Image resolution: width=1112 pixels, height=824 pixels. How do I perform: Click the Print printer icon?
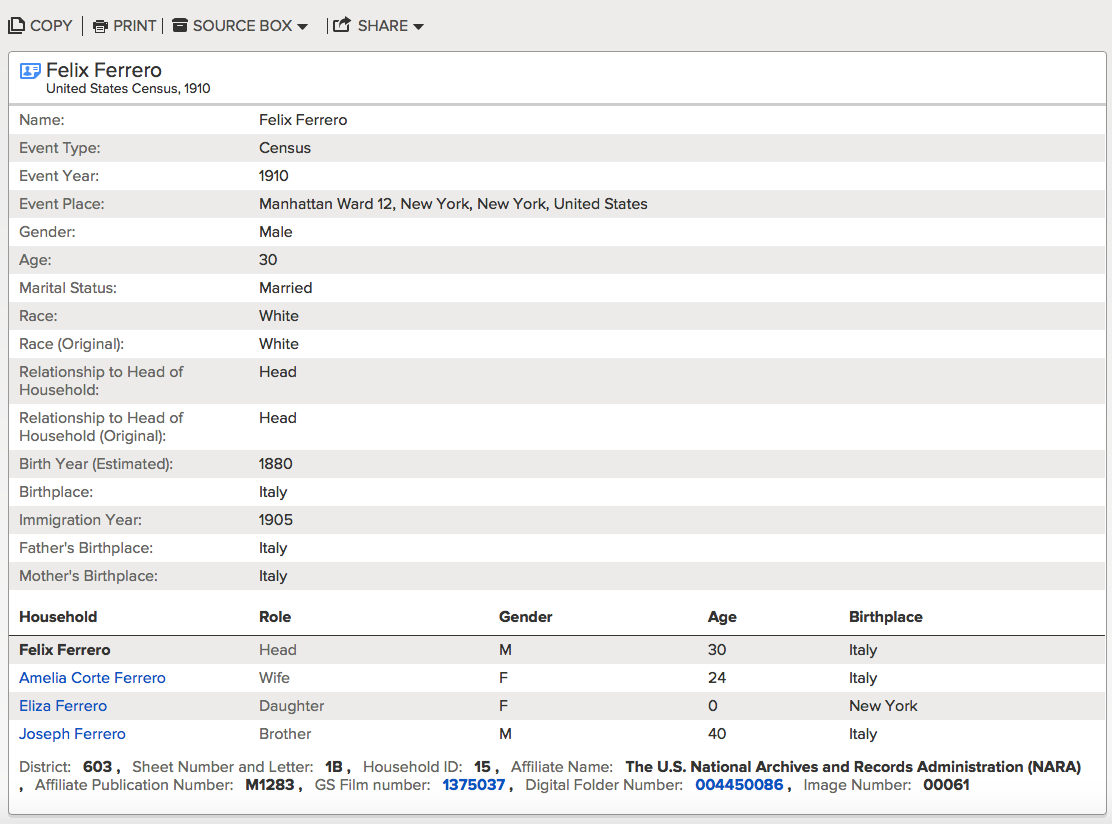pyautogui.click(x=100, y=26)
